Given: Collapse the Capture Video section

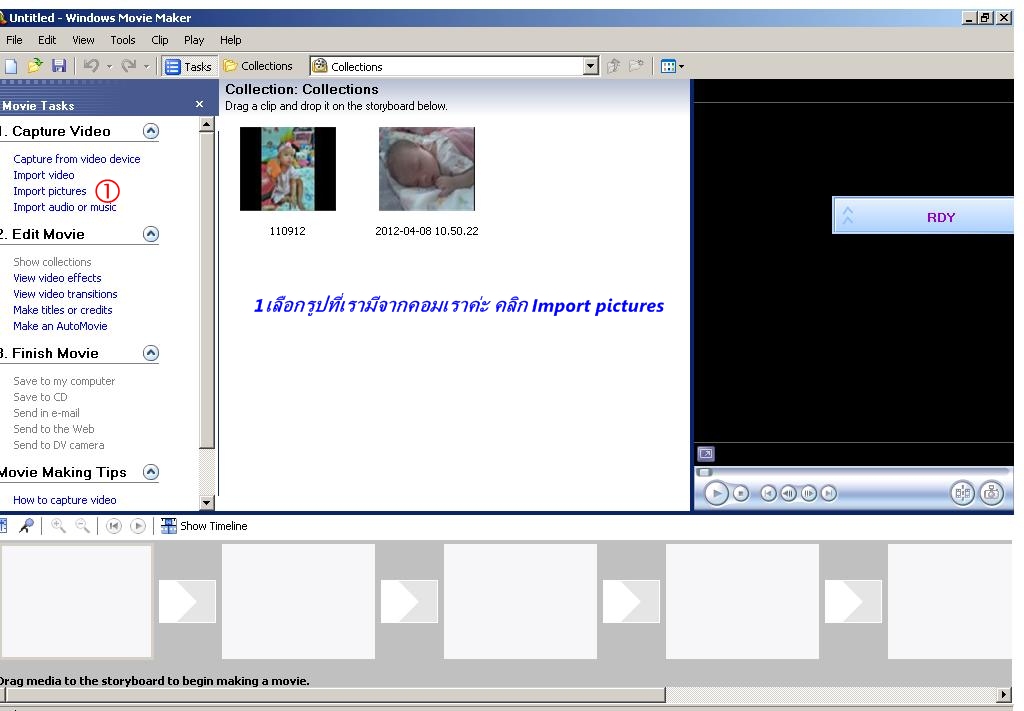Looking at the screenshot, I should tap(151, 131).
